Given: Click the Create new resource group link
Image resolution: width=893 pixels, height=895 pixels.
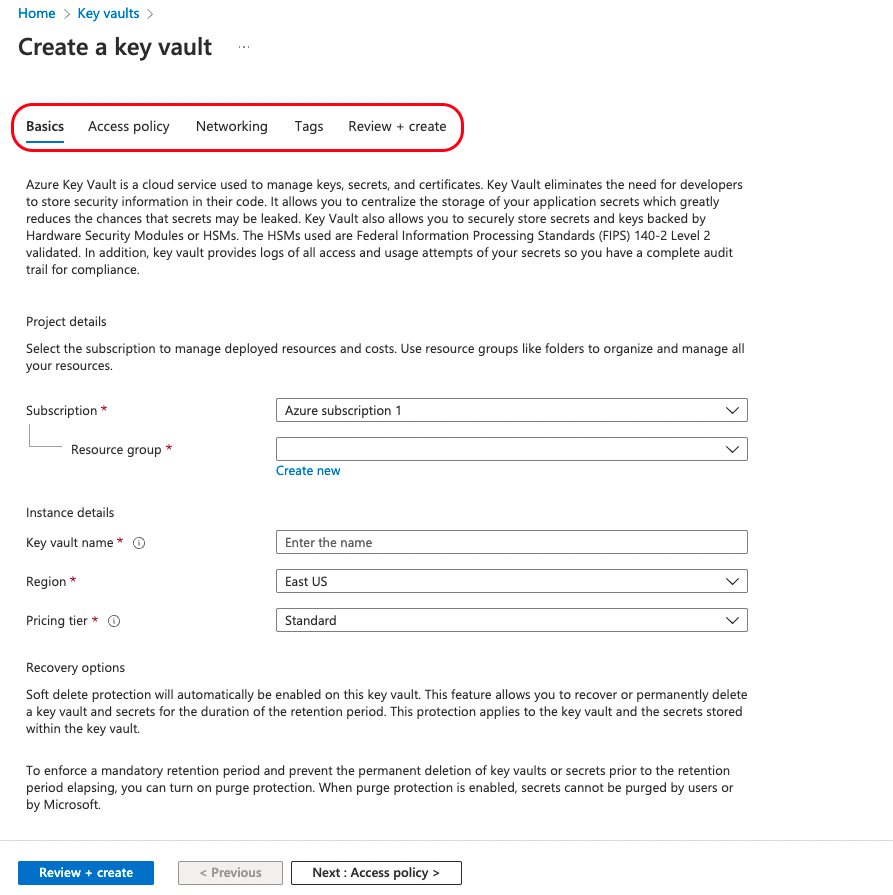Looking at the screenshot, I should point(308,471).
